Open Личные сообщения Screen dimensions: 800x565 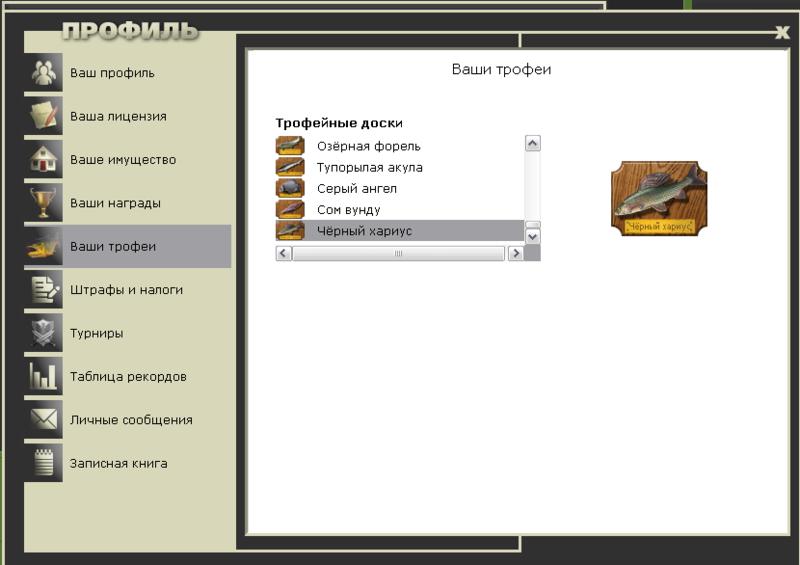point(128,420)
